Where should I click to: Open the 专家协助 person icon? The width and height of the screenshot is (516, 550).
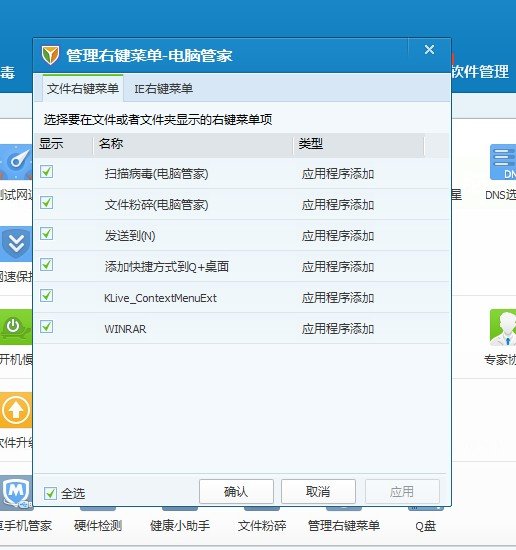pos(503,328)
